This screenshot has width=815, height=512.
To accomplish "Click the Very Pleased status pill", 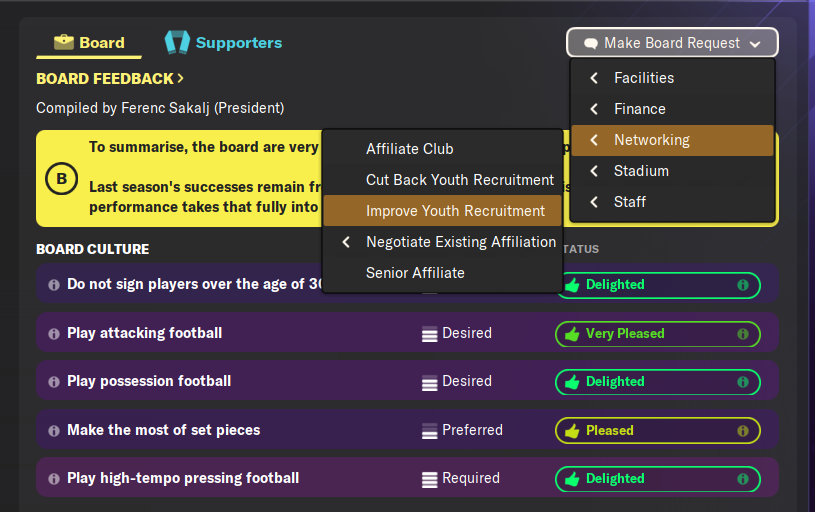I will tap(658, 334).
